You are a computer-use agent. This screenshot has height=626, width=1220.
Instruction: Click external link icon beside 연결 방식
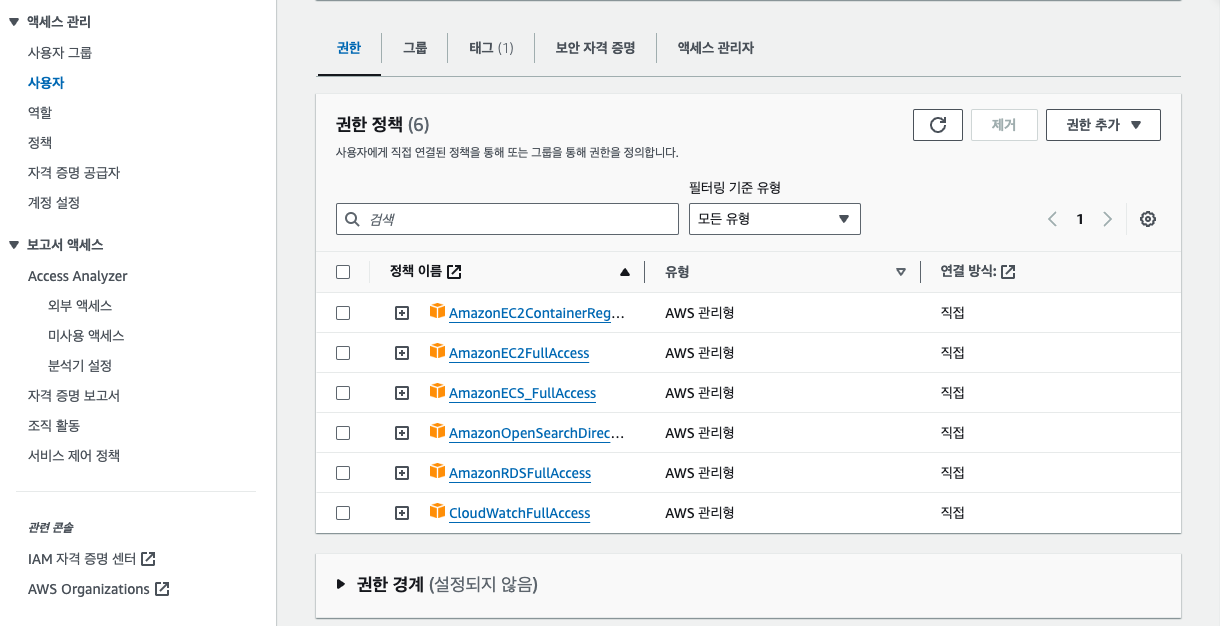click(1008, 271)
